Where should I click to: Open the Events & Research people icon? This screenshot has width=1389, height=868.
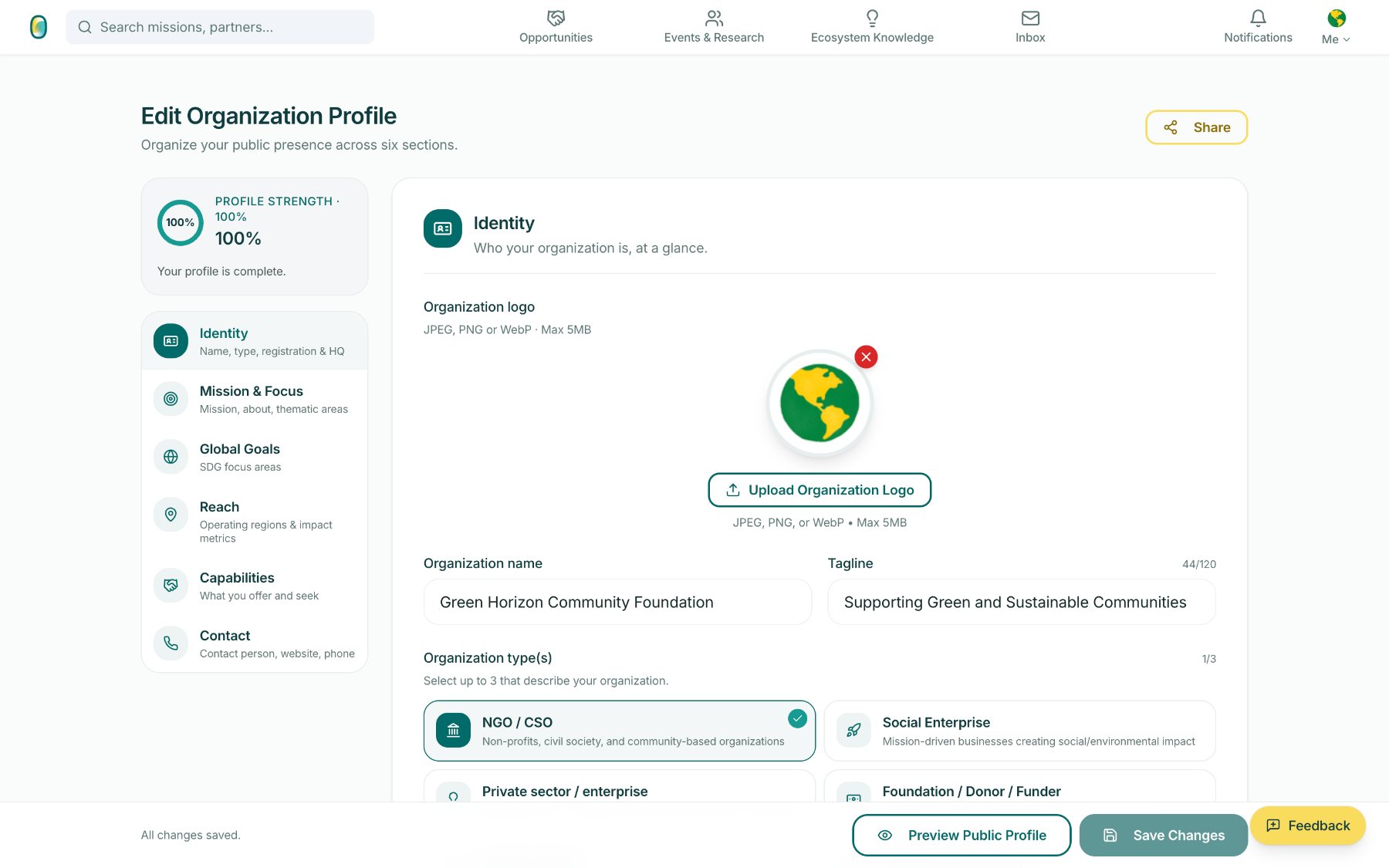714,18
